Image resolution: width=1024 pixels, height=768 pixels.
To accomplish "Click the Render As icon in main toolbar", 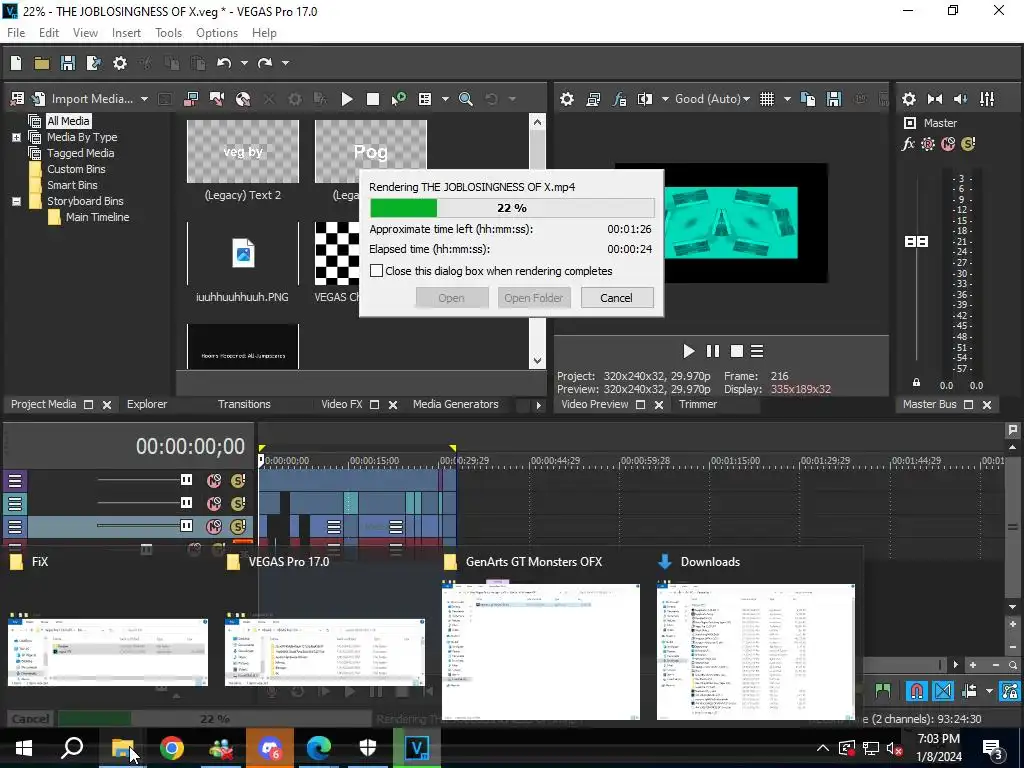I will [93, 63].
